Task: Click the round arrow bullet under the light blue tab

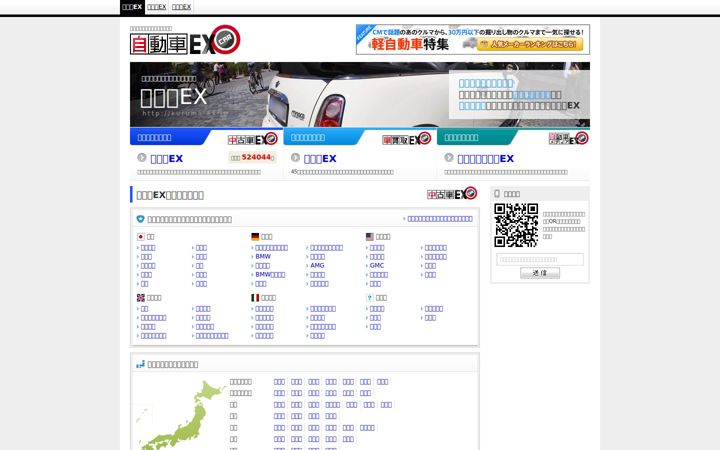Action: point(295,158)
